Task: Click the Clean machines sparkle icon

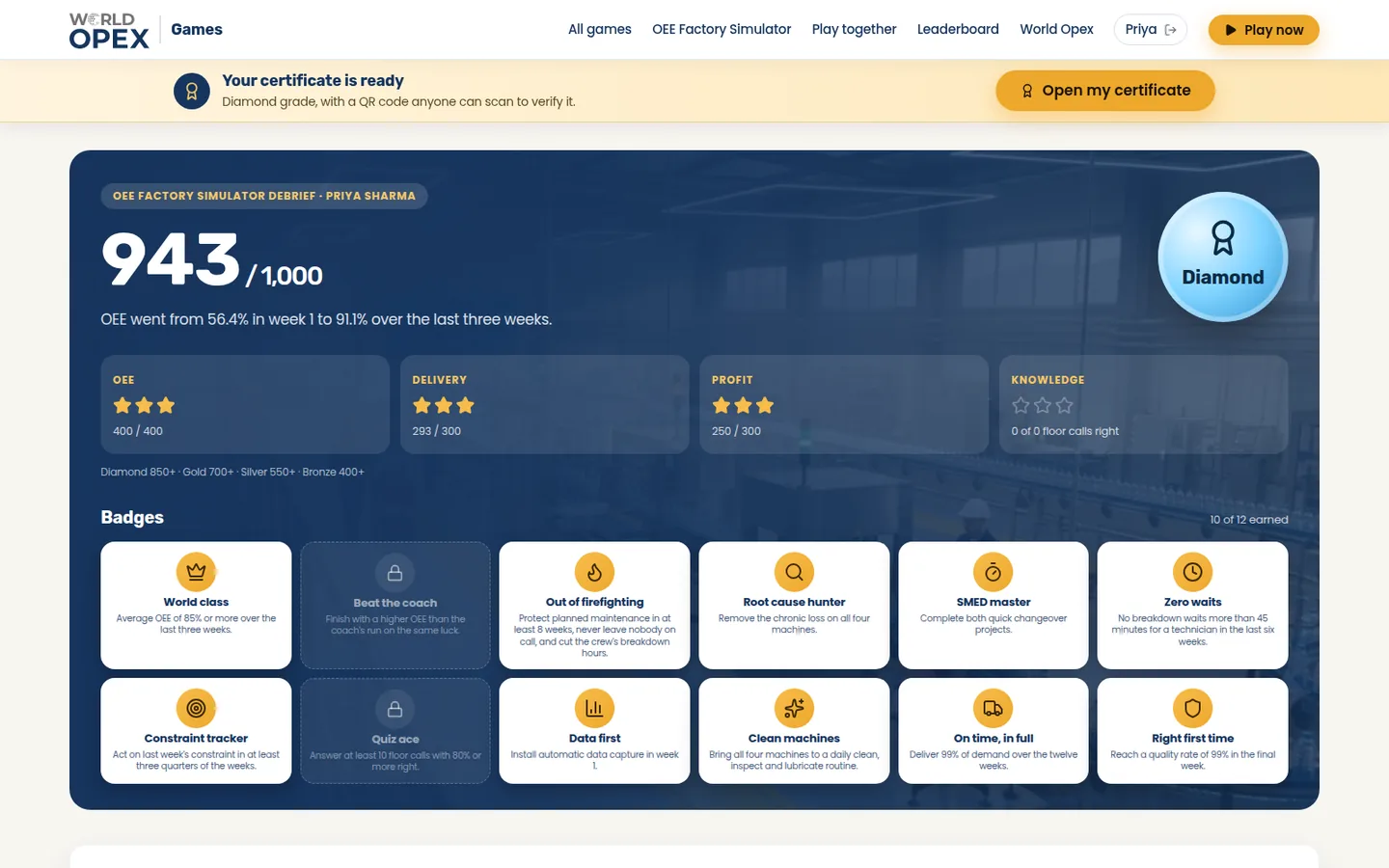Action: [794, 708]
